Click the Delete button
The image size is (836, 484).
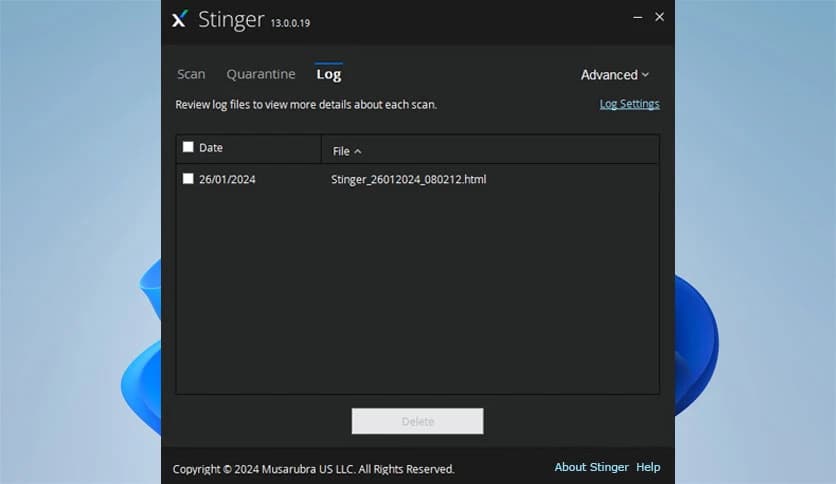(417, 421)
